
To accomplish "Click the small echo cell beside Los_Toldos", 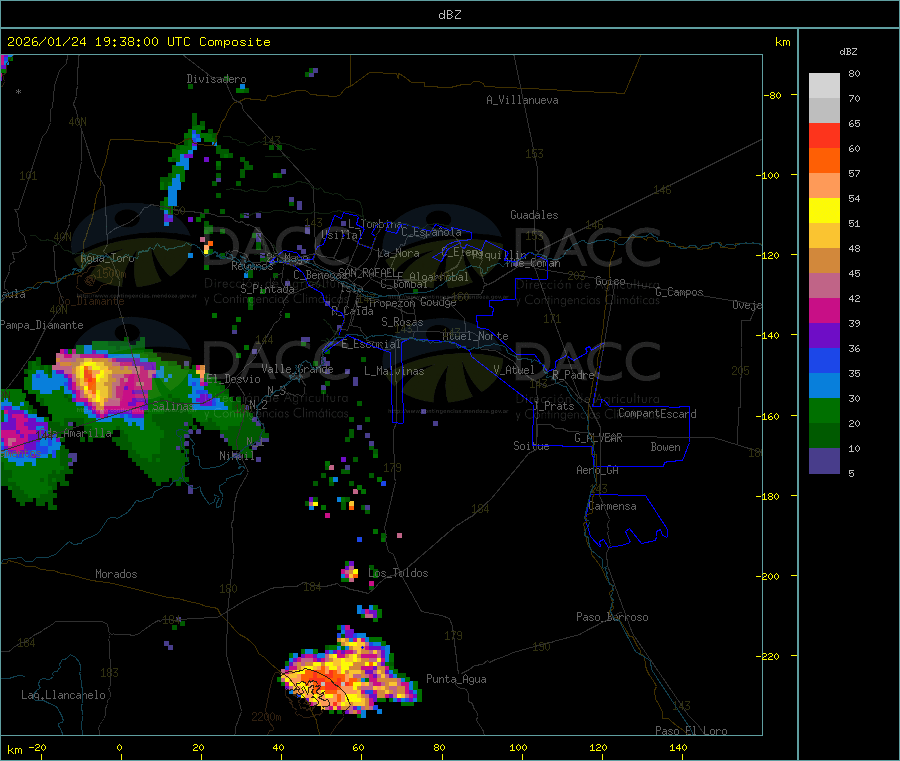I will coord(350,572).
